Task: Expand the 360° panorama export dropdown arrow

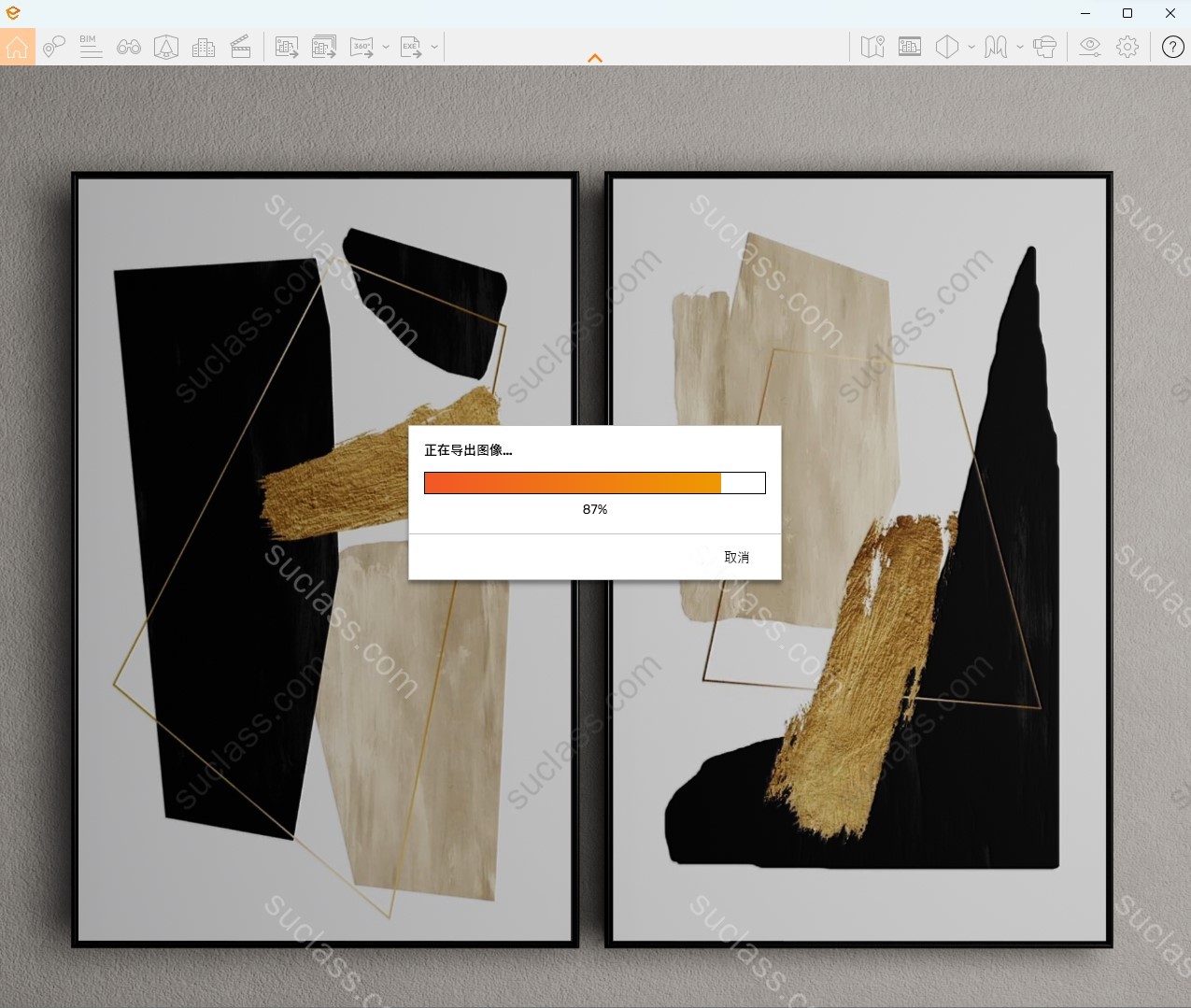Action: click(x=386, y=47)
